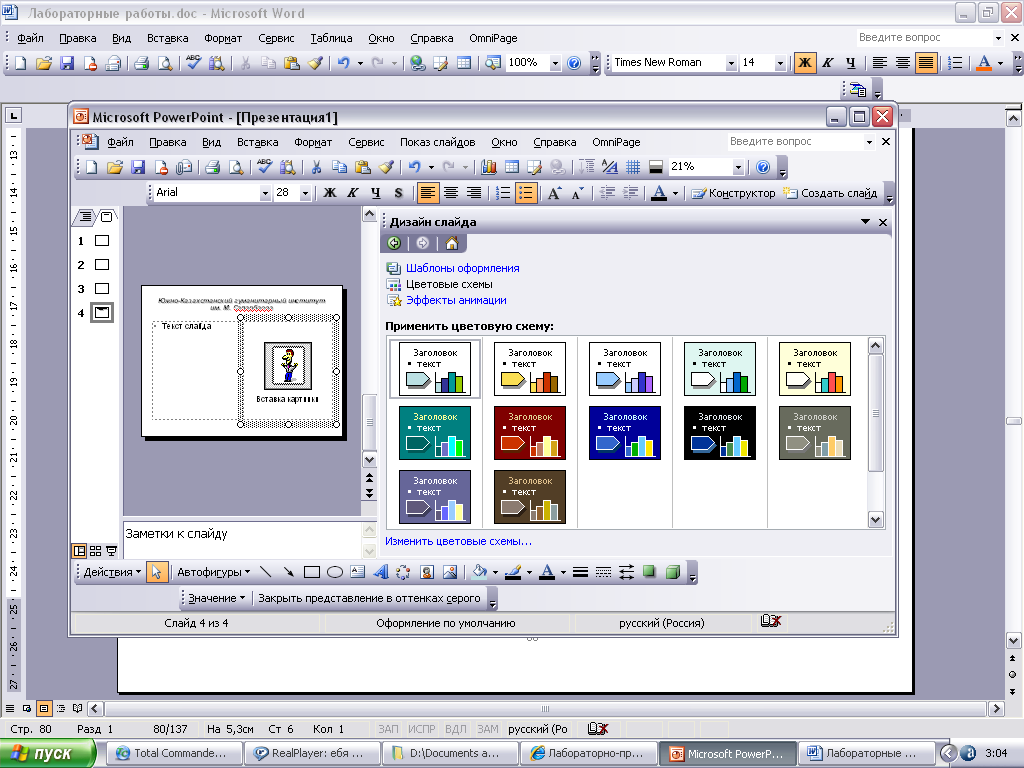
Task: Open Arial font dropdown in PowerPoint
Action: 265,193
